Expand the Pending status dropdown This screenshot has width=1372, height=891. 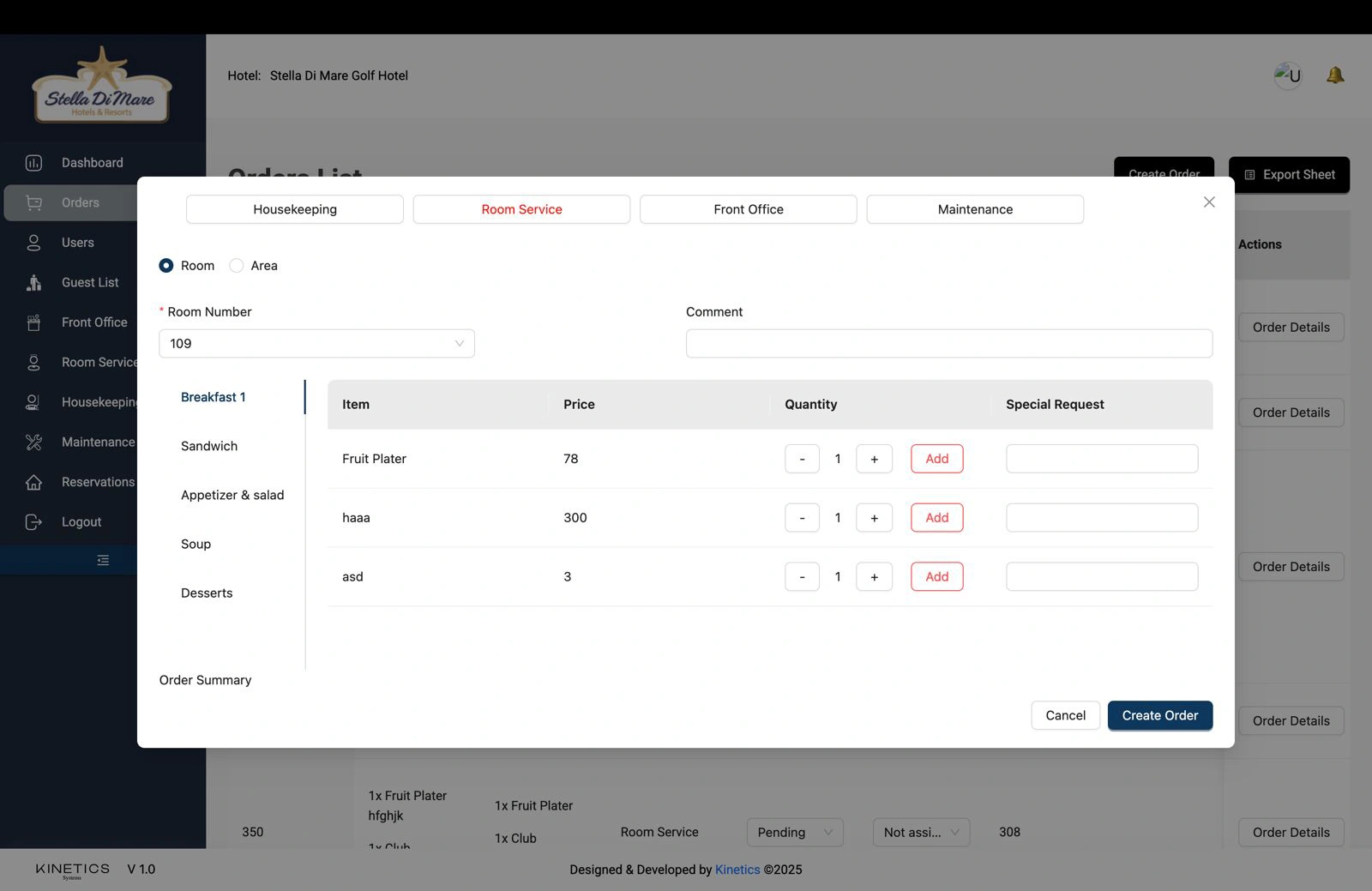point(794,832)
